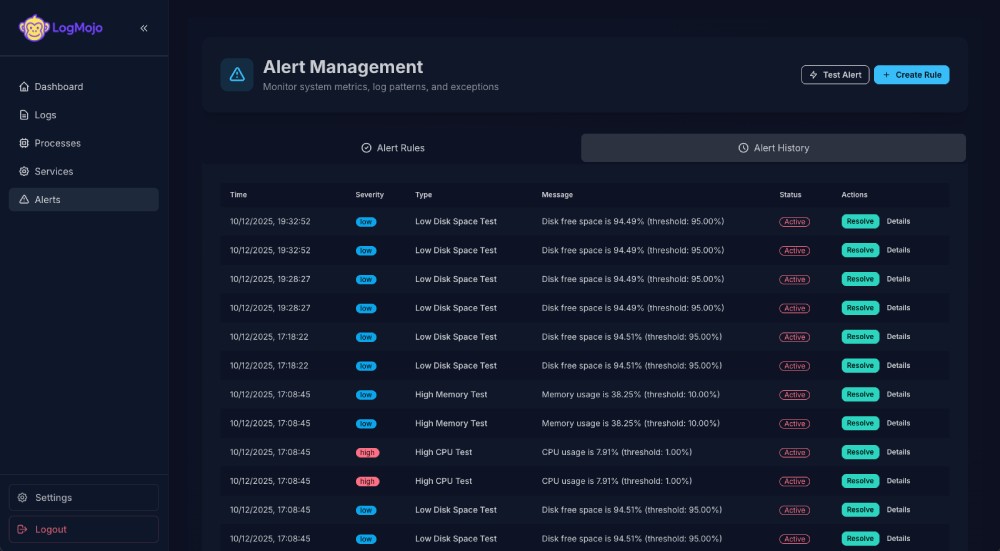Image resolution: width=1000 pixels, height=551 pixels.
Task: Click the LogMojo monkey logo
Action: click(34, 28)
